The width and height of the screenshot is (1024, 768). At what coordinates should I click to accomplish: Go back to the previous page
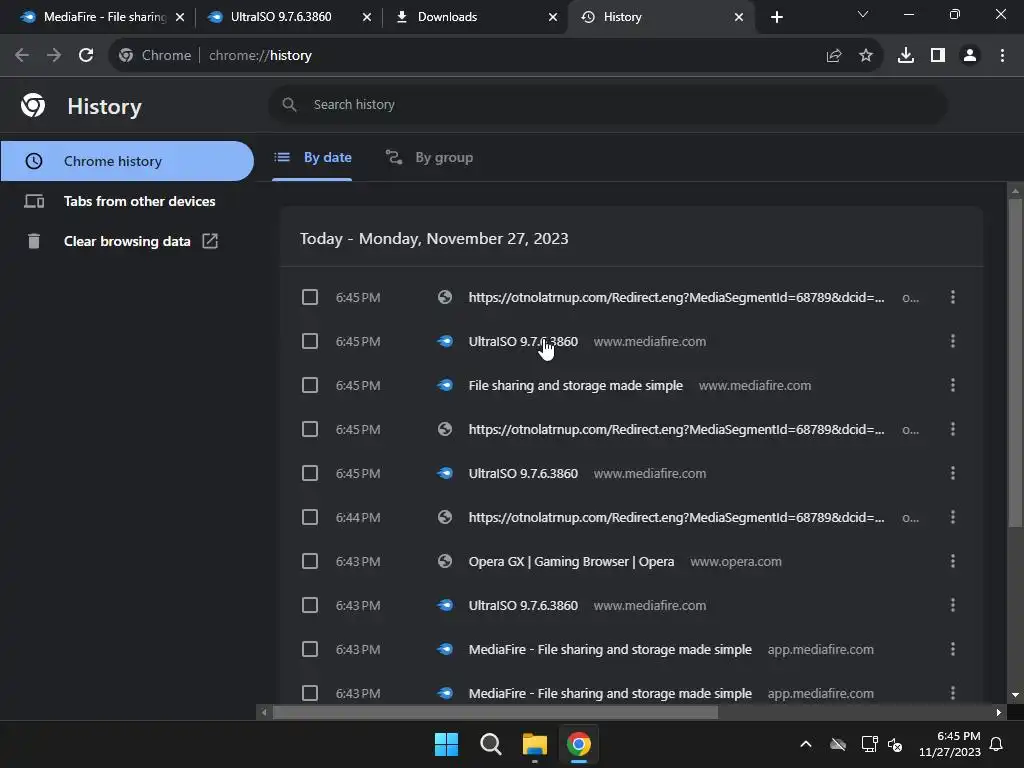tap(22, 56)
